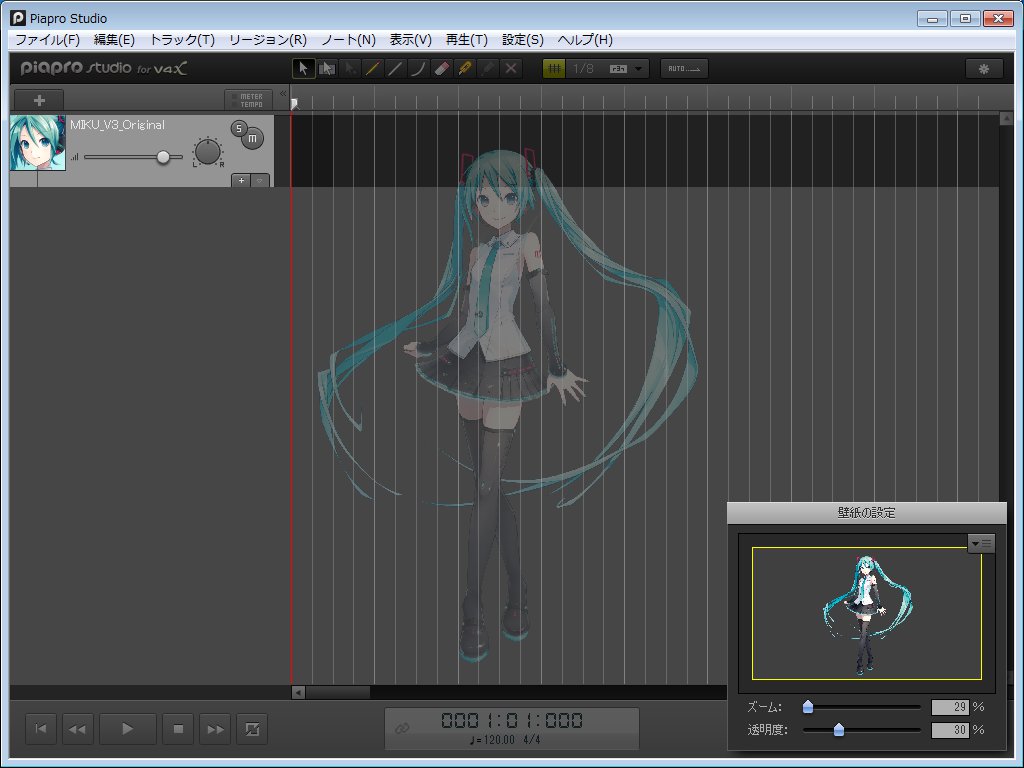Screen dimensions: 1024x768
Task: Click the dimmed glue tool icon
Action: point(488,69)
